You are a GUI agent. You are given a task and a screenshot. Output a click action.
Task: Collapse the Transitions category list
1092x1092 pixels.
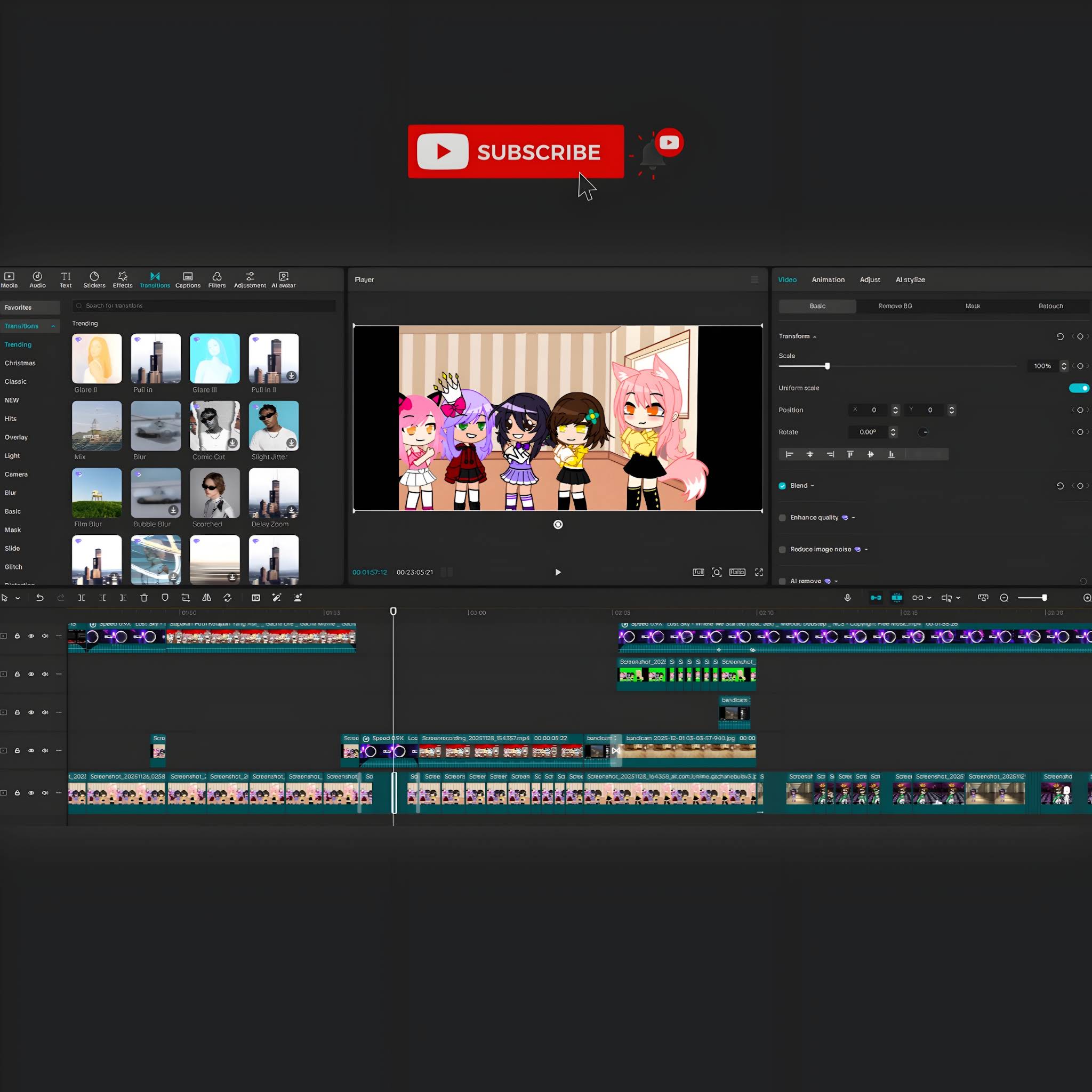53,326
